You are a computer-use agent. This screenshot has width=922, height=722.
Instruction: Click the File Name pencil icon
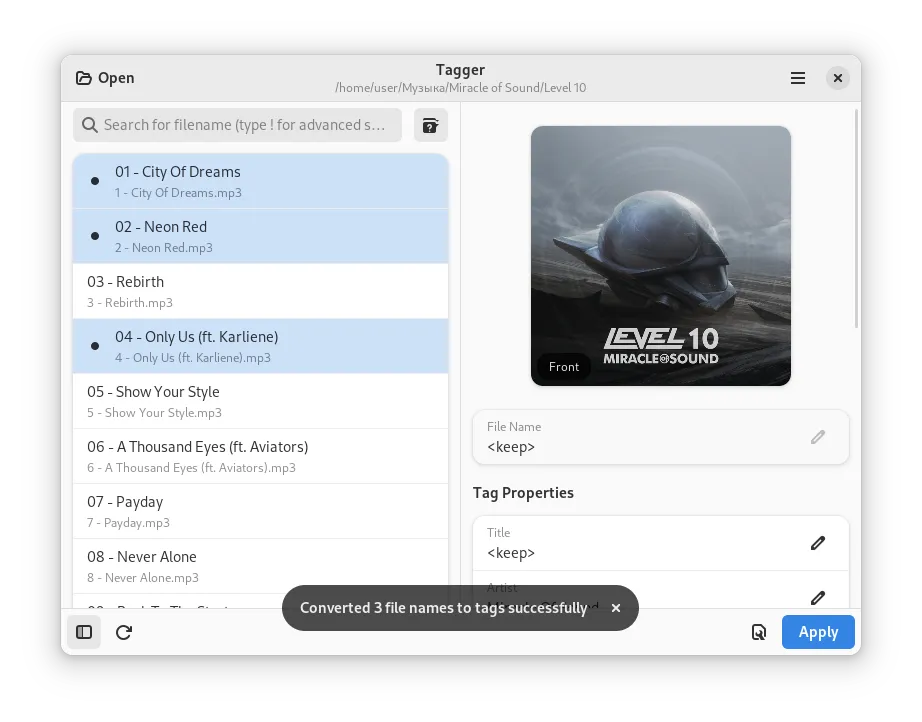coord(818,437)
